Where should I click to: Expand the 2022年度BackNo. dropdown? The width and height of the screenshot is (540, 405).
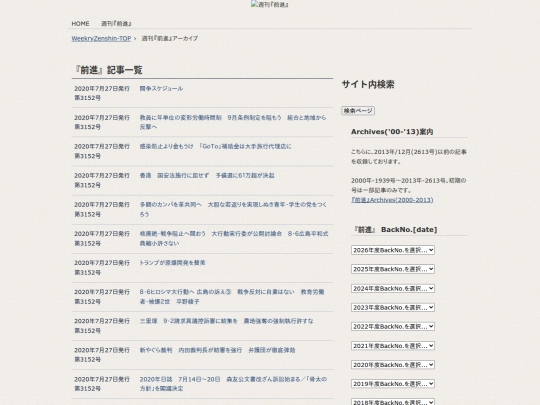[x=393, y=326]
